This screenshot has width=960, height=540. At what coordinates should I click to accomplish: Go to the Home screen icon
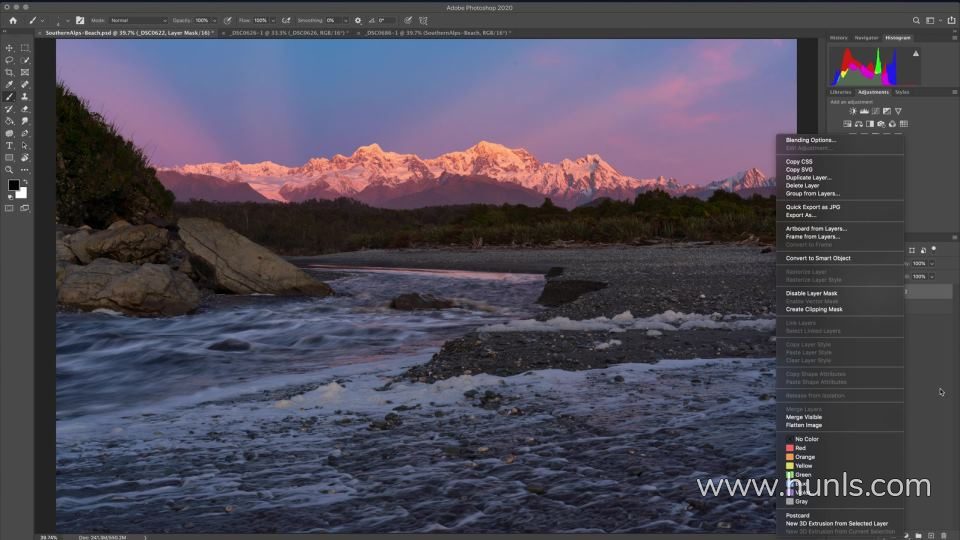coord(13,20)
